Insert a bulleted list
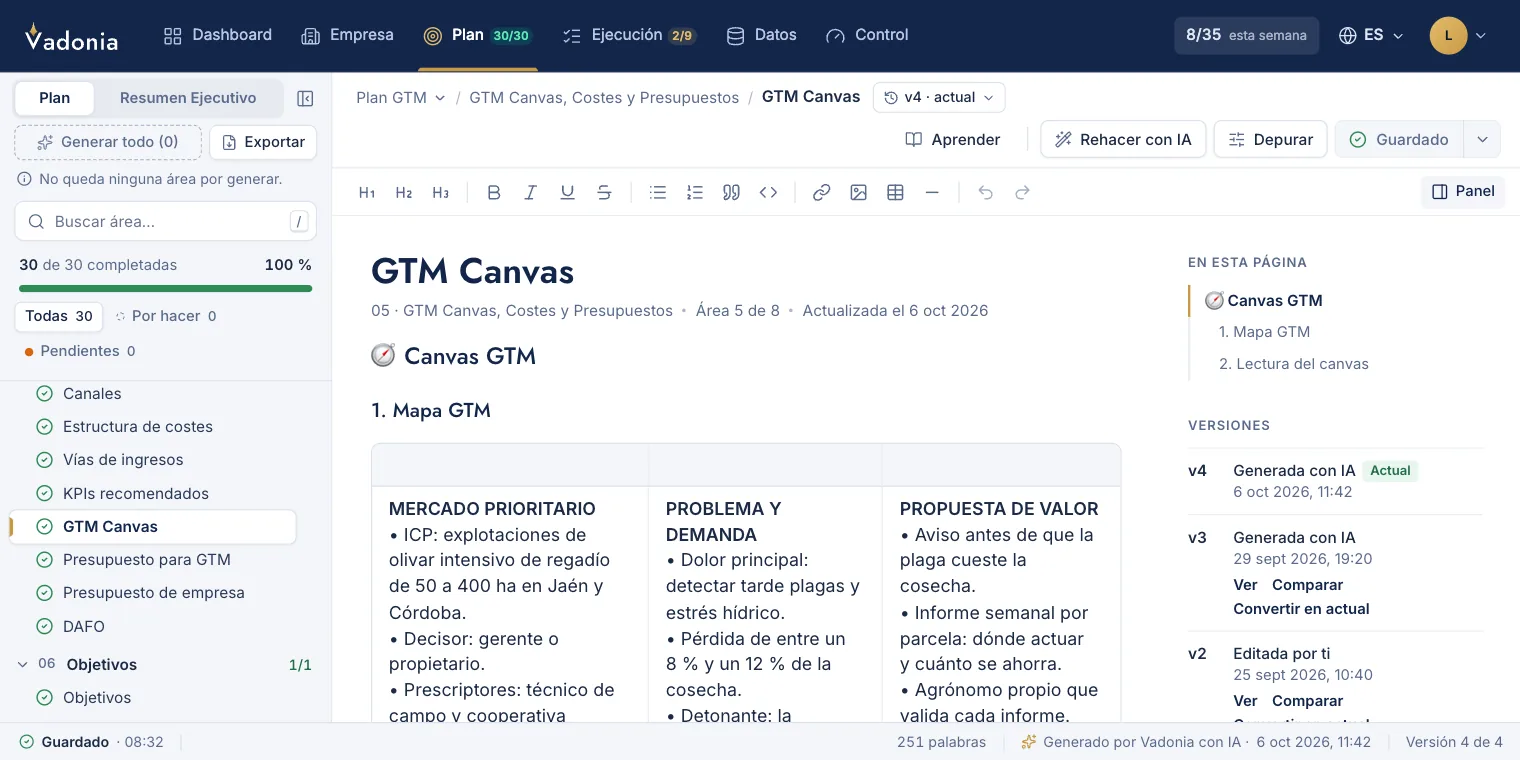 [x=658, y=193]
